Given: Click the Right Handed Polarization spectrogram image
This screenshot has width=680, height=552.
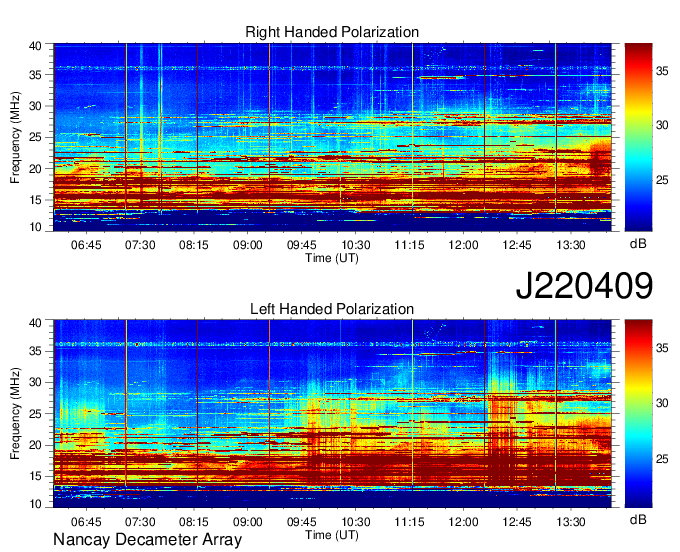Looking at the screenshot, I should click(333, 137).
